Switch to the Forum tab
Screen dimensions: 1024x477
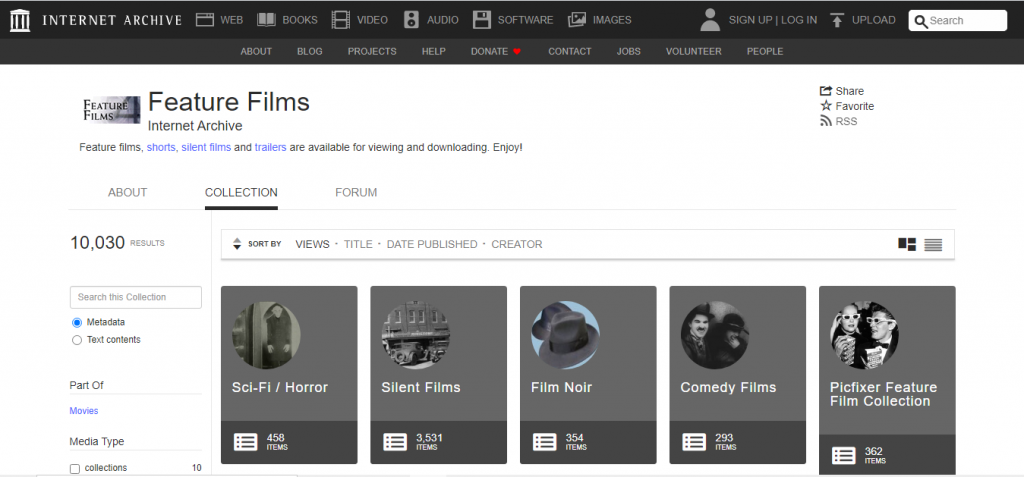pos(356,193)
